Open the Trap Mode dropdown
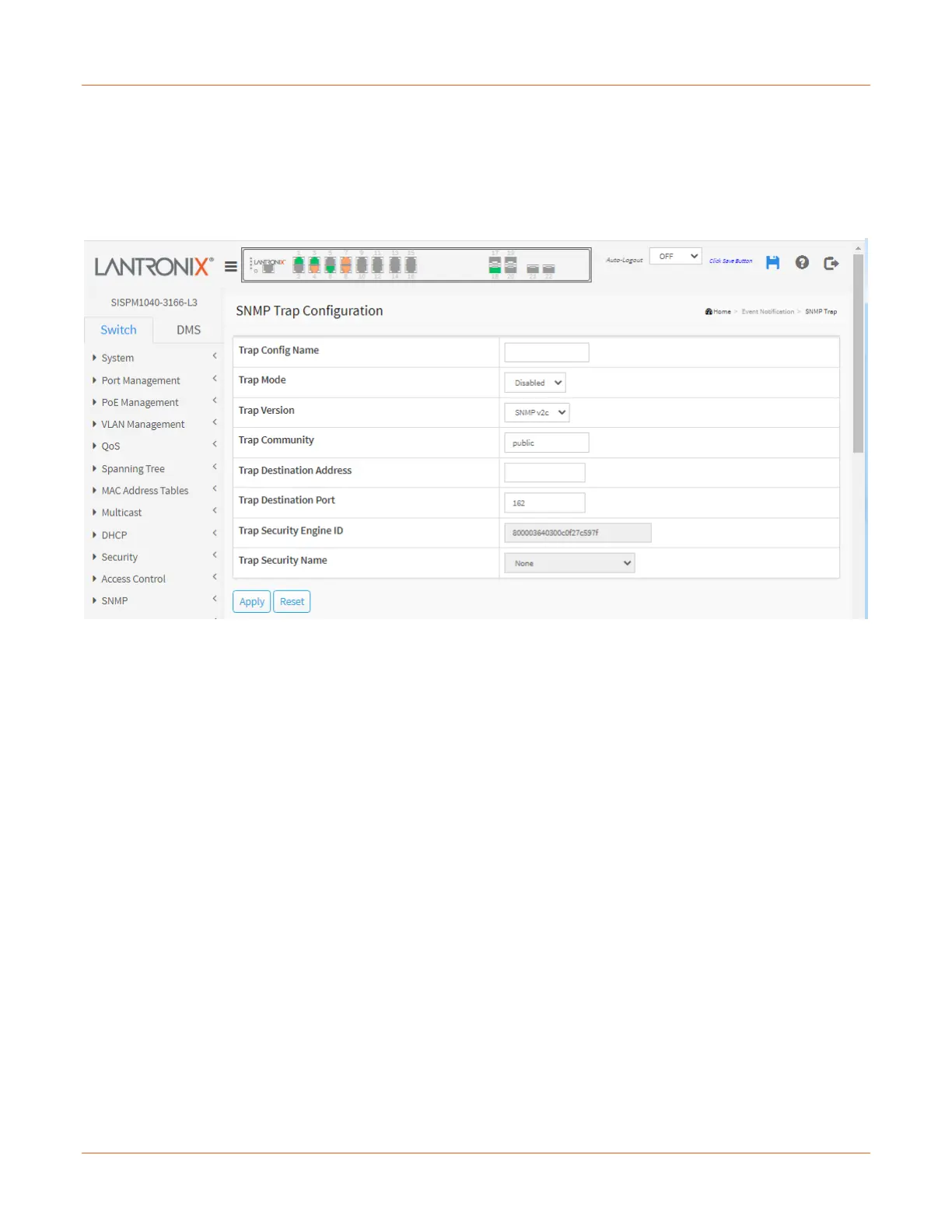This screenshot has width=952, height=1232. (x=535, y=383)
